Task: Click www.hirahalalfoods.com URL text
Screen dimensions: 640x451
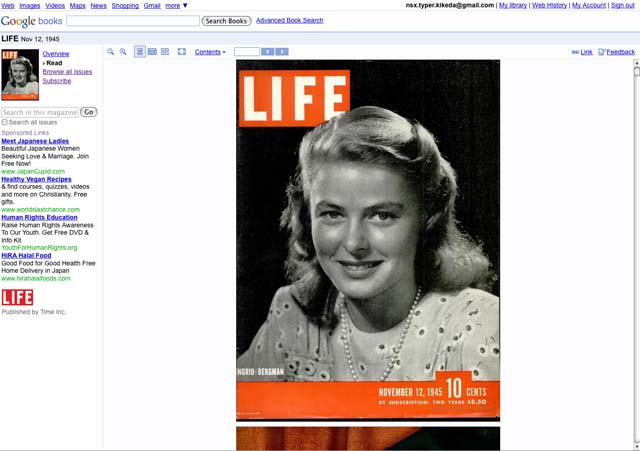Action: (x=36, y=278)
